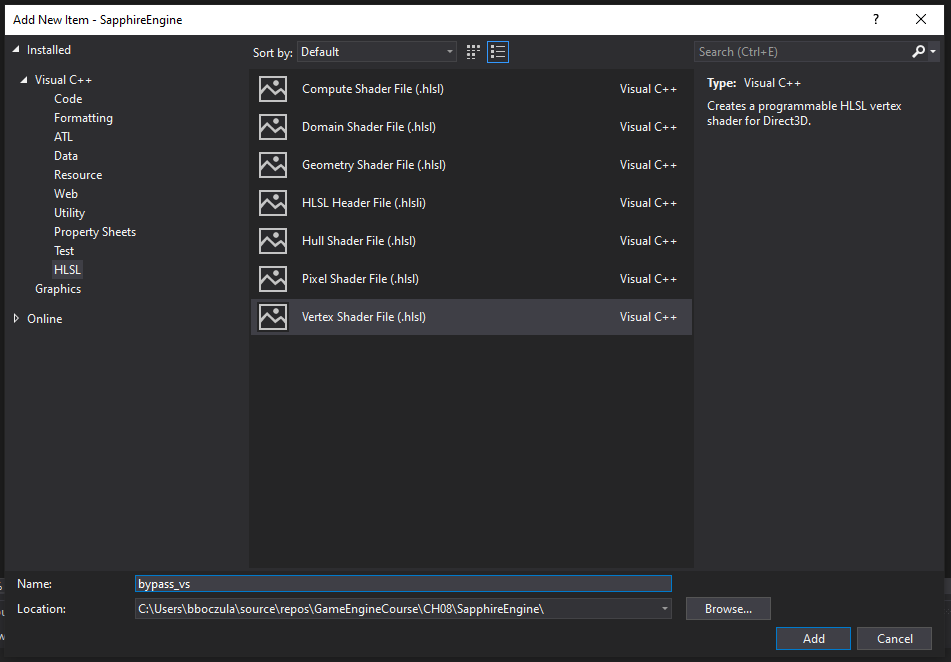The height and width of the screenshot is (662, 951).
Task: Click the Compute Shader File icon
Action: pos(273,89)
